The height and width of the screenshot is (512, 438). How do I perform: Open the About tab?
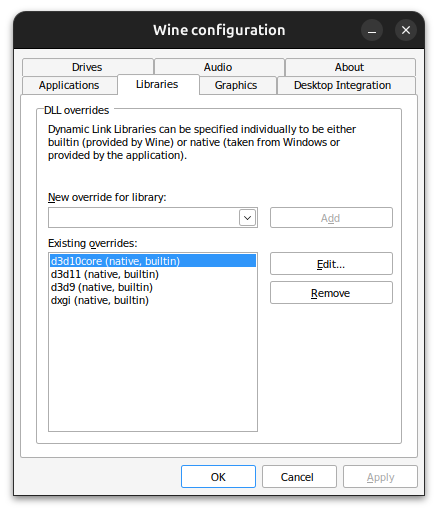click(x=350, y=67)
